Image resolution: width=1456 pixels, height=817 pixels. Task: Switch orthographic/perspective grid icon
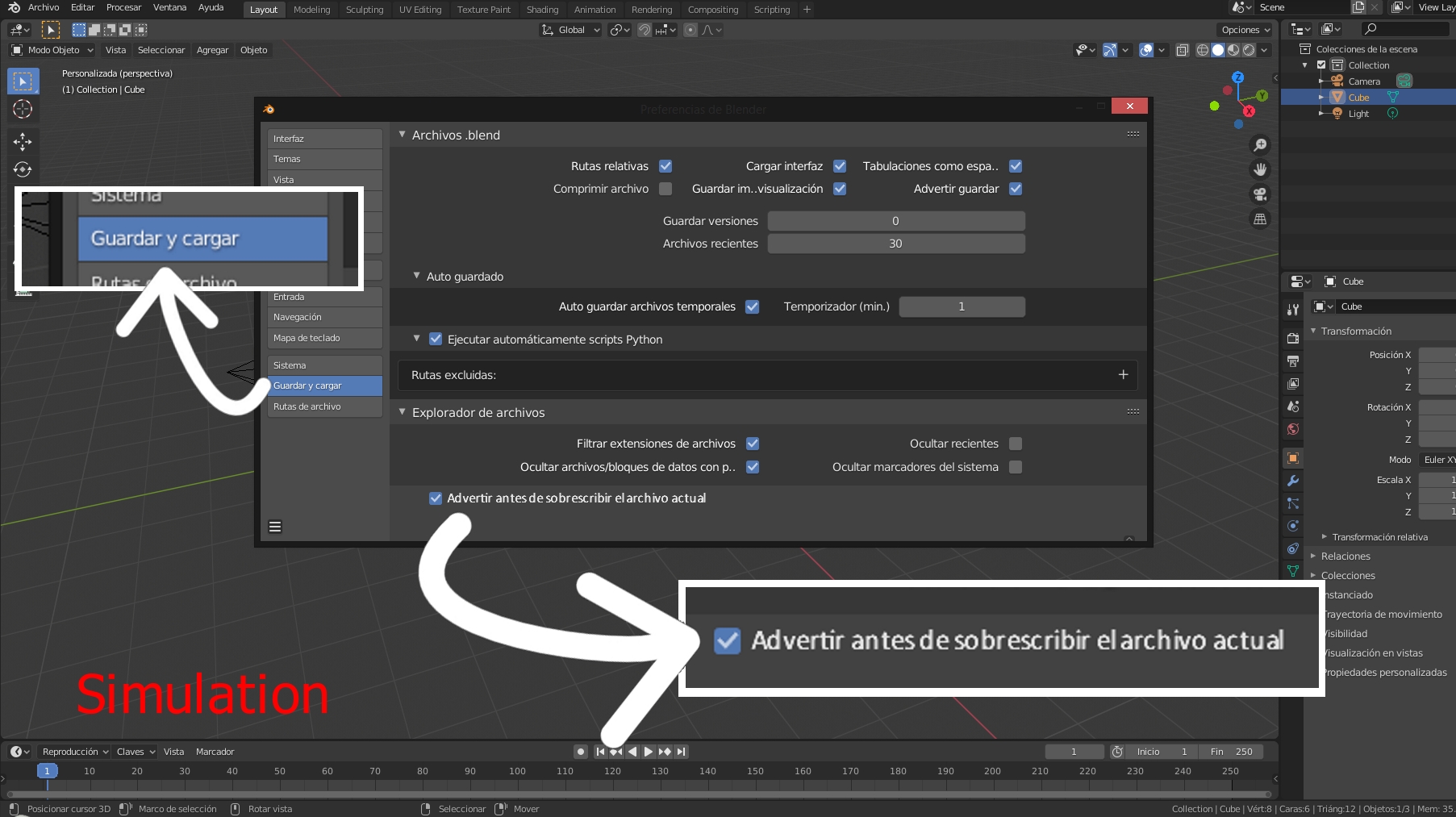click(1259, 219)
